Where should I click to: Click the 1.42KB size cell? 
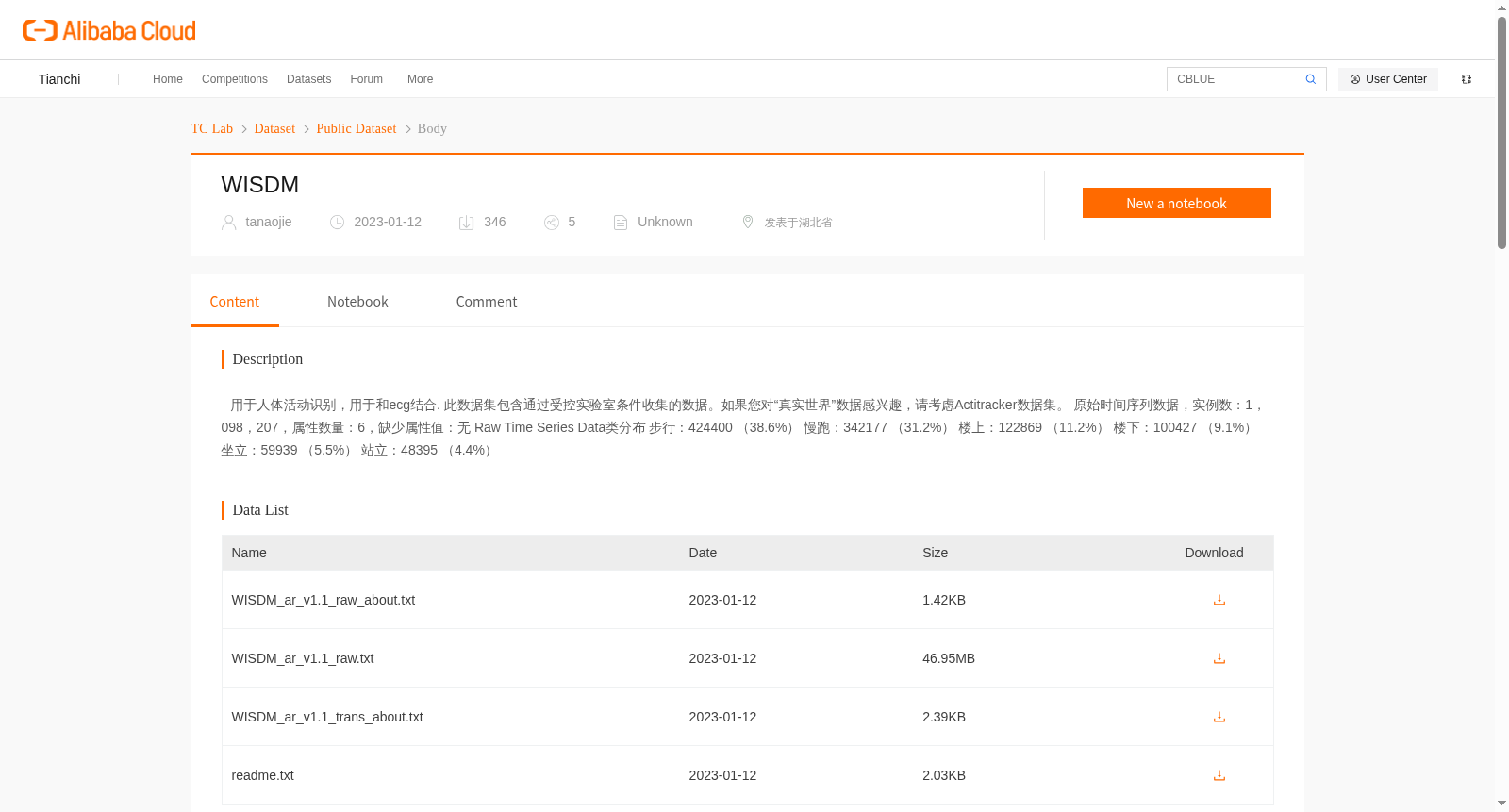click(x=944, y=600)
